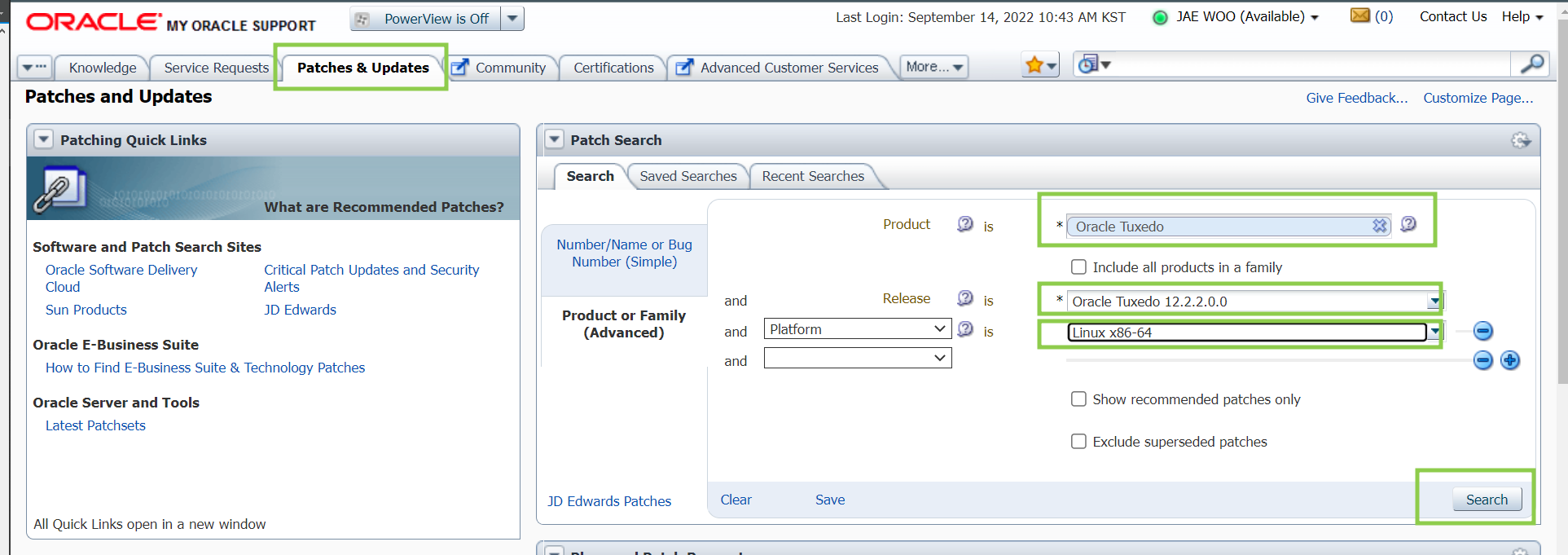This screenshot has width=1568, height=555.
Task: Check Exclude superseded patches
Action: (x=1078, y=441)
